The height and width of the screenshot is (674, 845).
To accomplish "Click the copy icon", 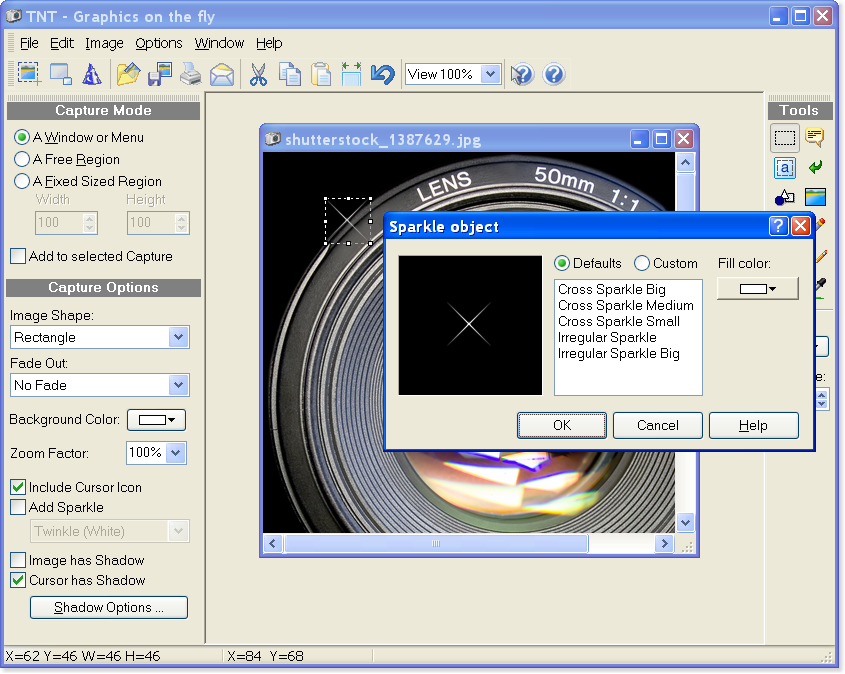I will point(290,74).
